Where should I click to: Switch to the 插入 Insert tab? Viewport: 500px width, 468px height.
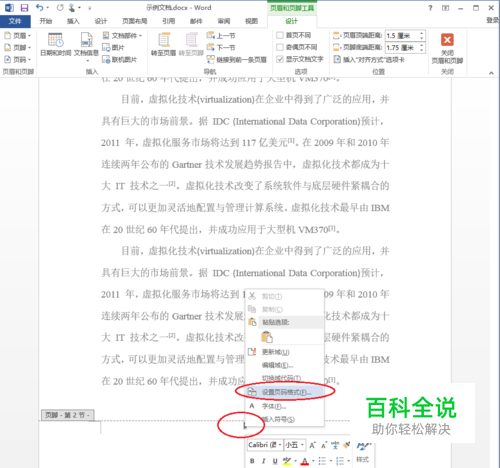point(73,21)
